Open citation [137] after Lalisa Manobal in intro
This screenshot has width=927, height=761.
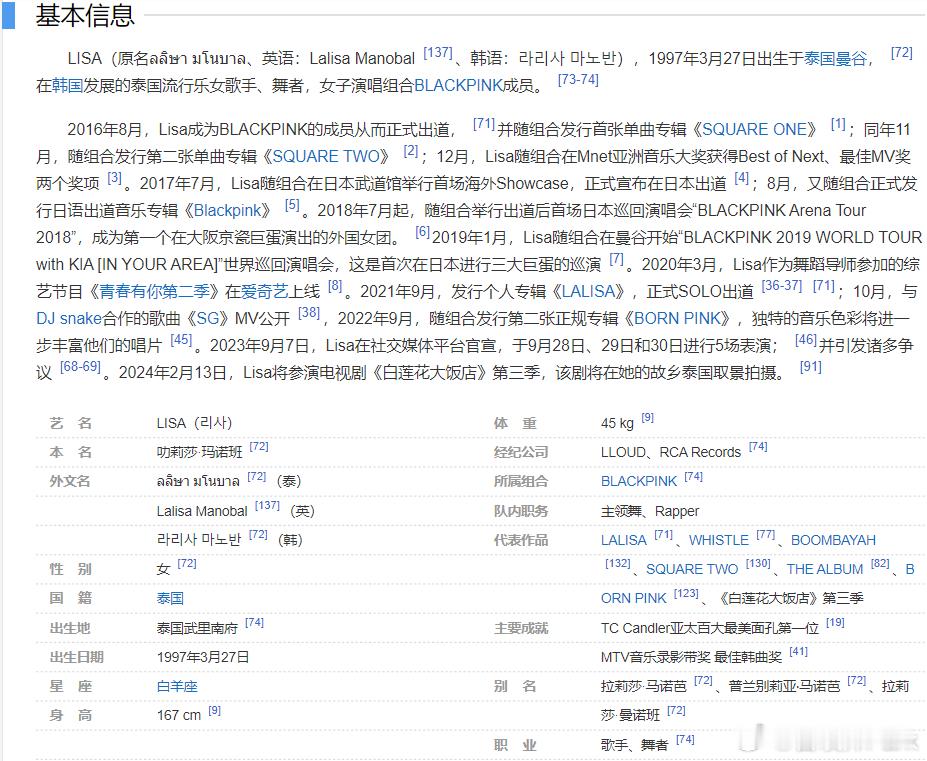pyautogui.click(x=438, y=53)
